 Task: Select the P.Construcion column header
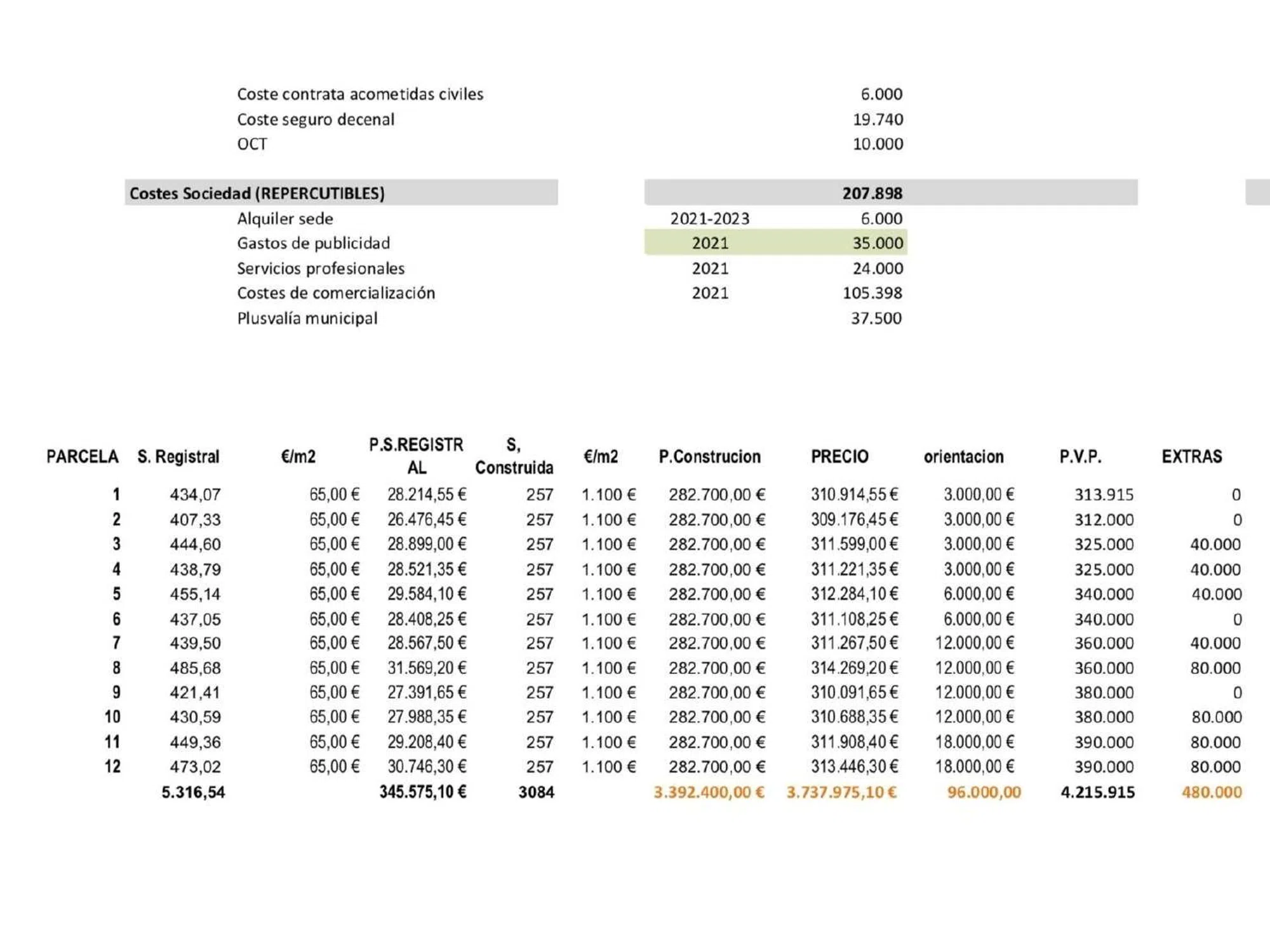click(x=709, y=456)
